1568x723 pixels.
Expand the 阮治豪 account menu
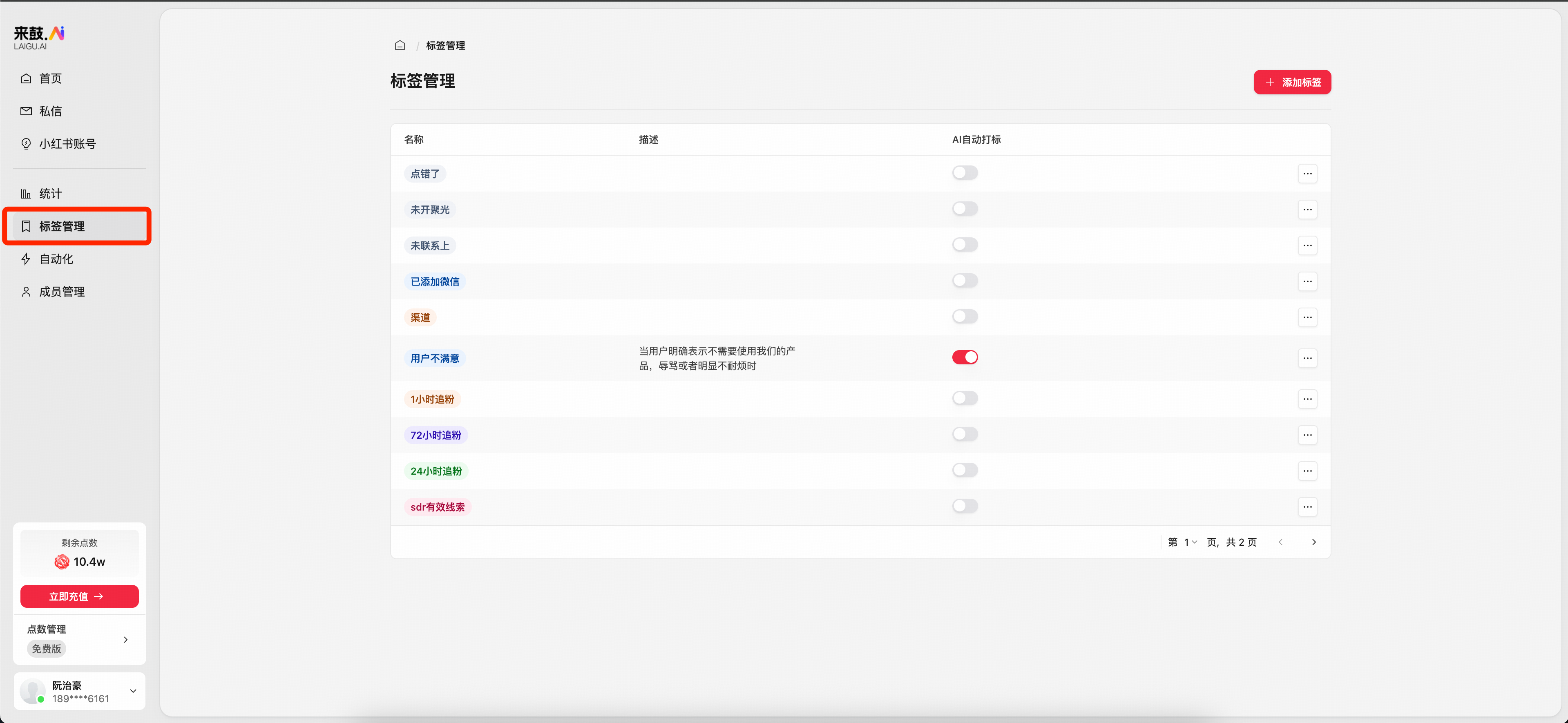[x=133, y=691]
